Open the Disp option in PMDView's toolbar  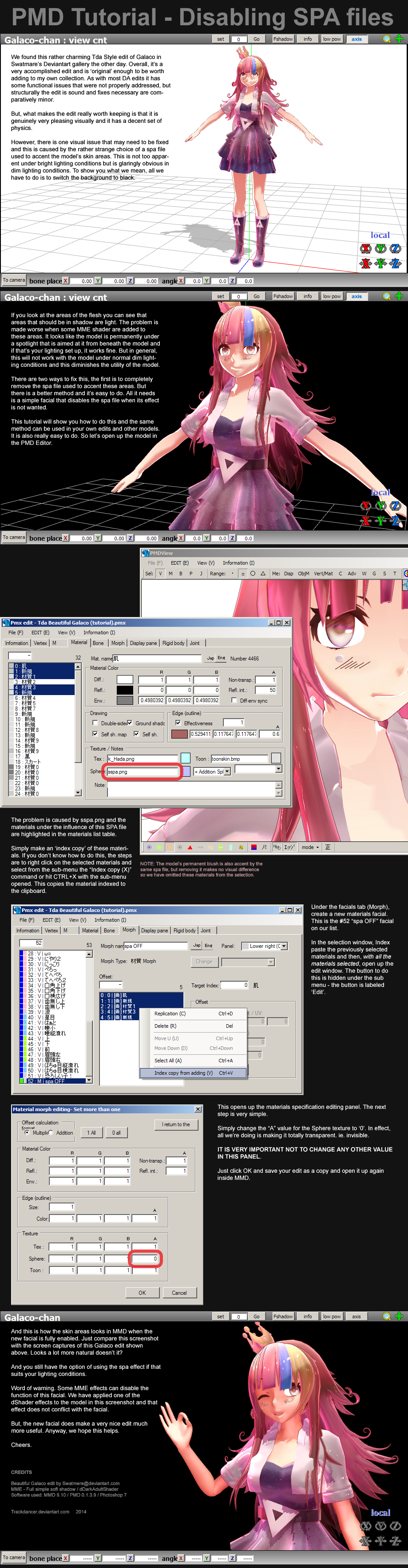click(288, 573)
